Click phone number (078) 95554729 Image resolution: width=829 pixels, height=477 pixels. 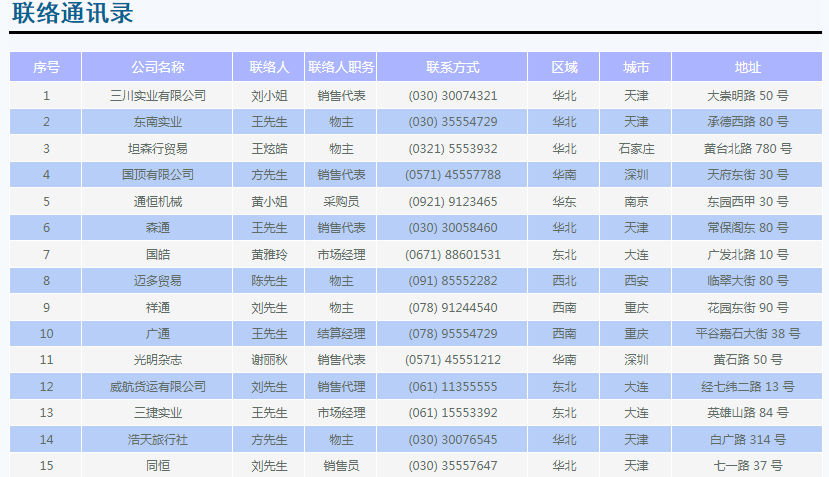(x=452, y=333)
